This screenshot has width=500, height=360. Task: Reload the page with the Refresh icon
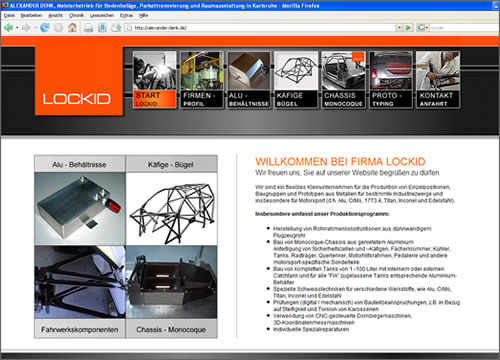click(44, 28)
